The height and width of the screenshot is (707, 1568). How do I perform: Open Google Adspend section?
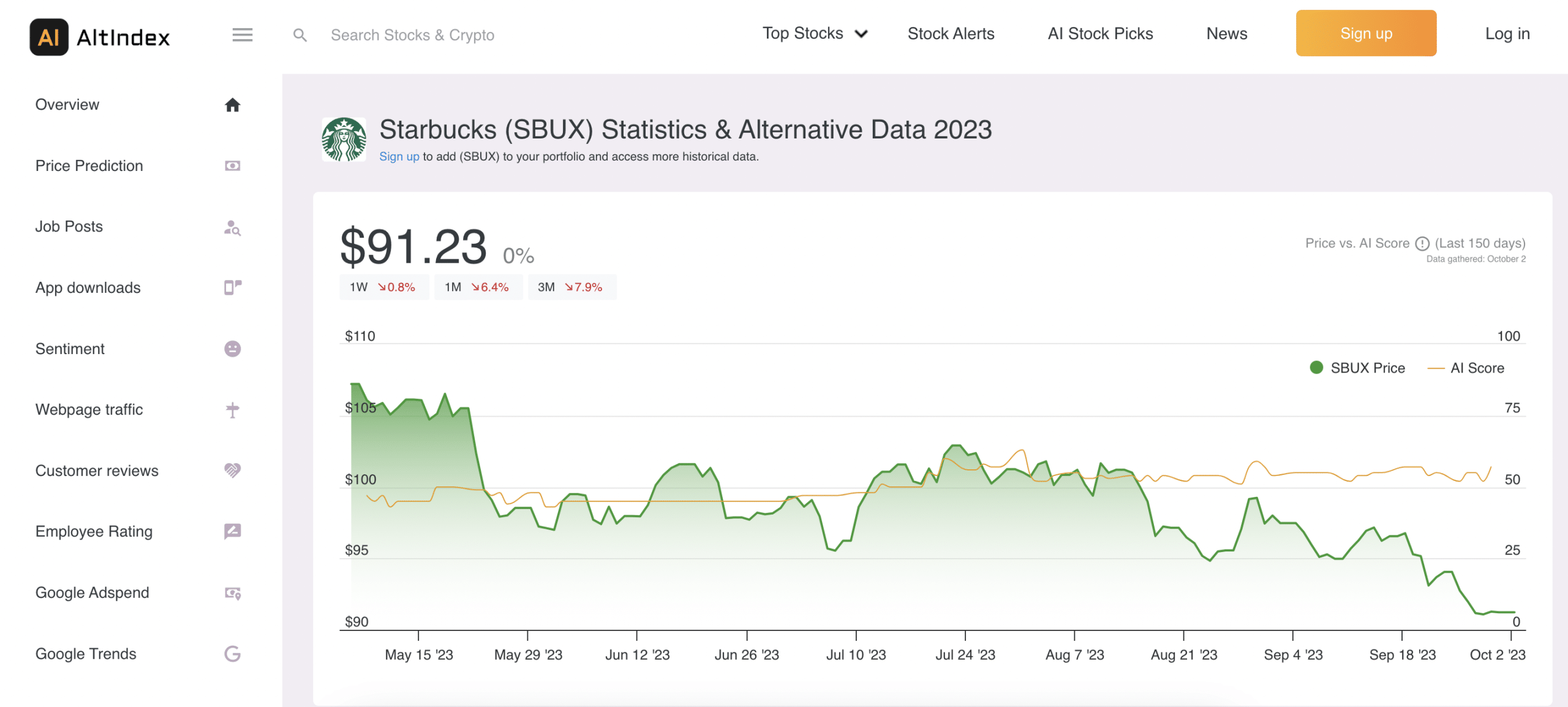(x=92, y=592)
